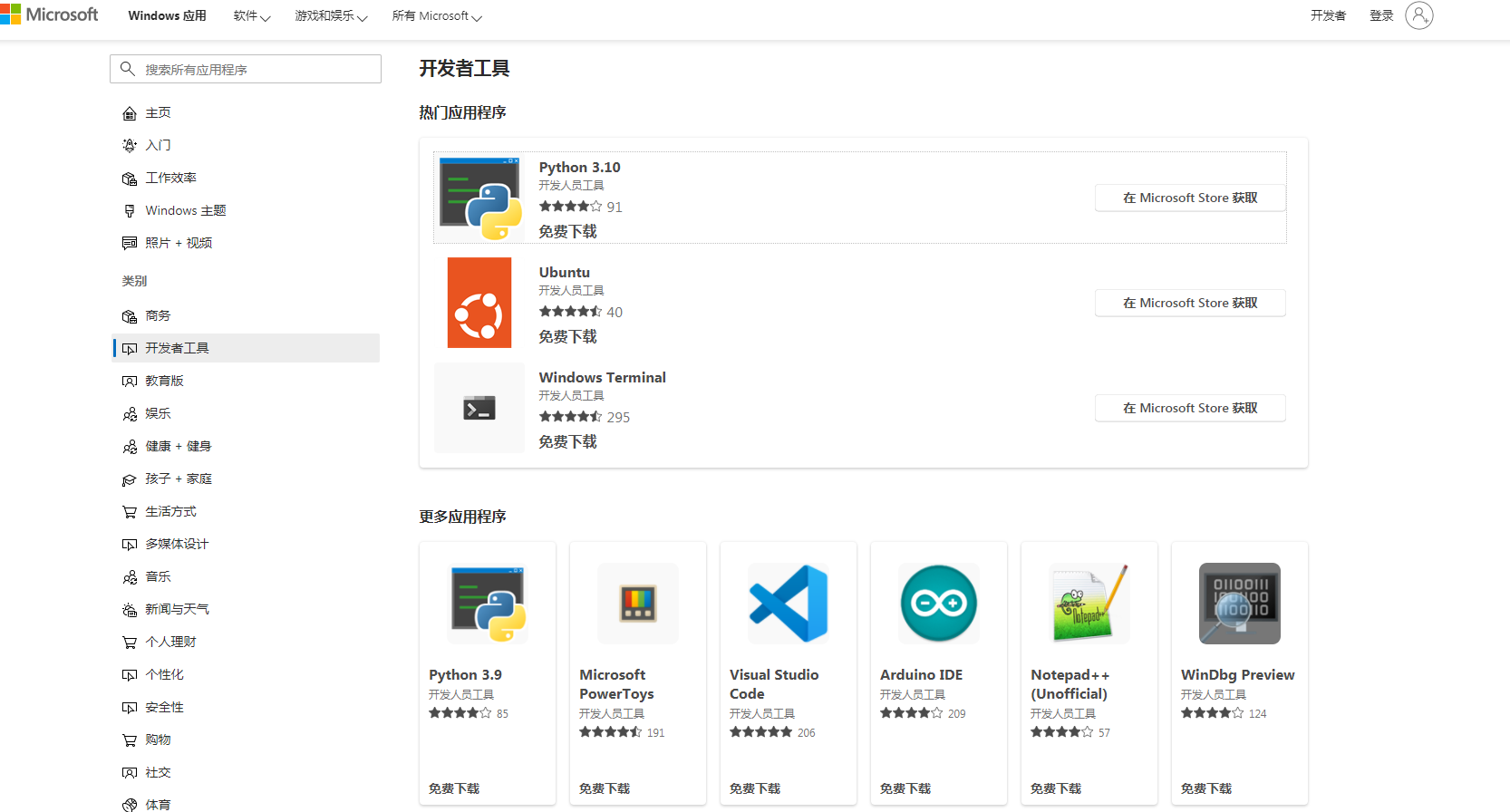1510x812 pixels.
Task: Open the Windows 应用 nav item
Action: [168, 16]
